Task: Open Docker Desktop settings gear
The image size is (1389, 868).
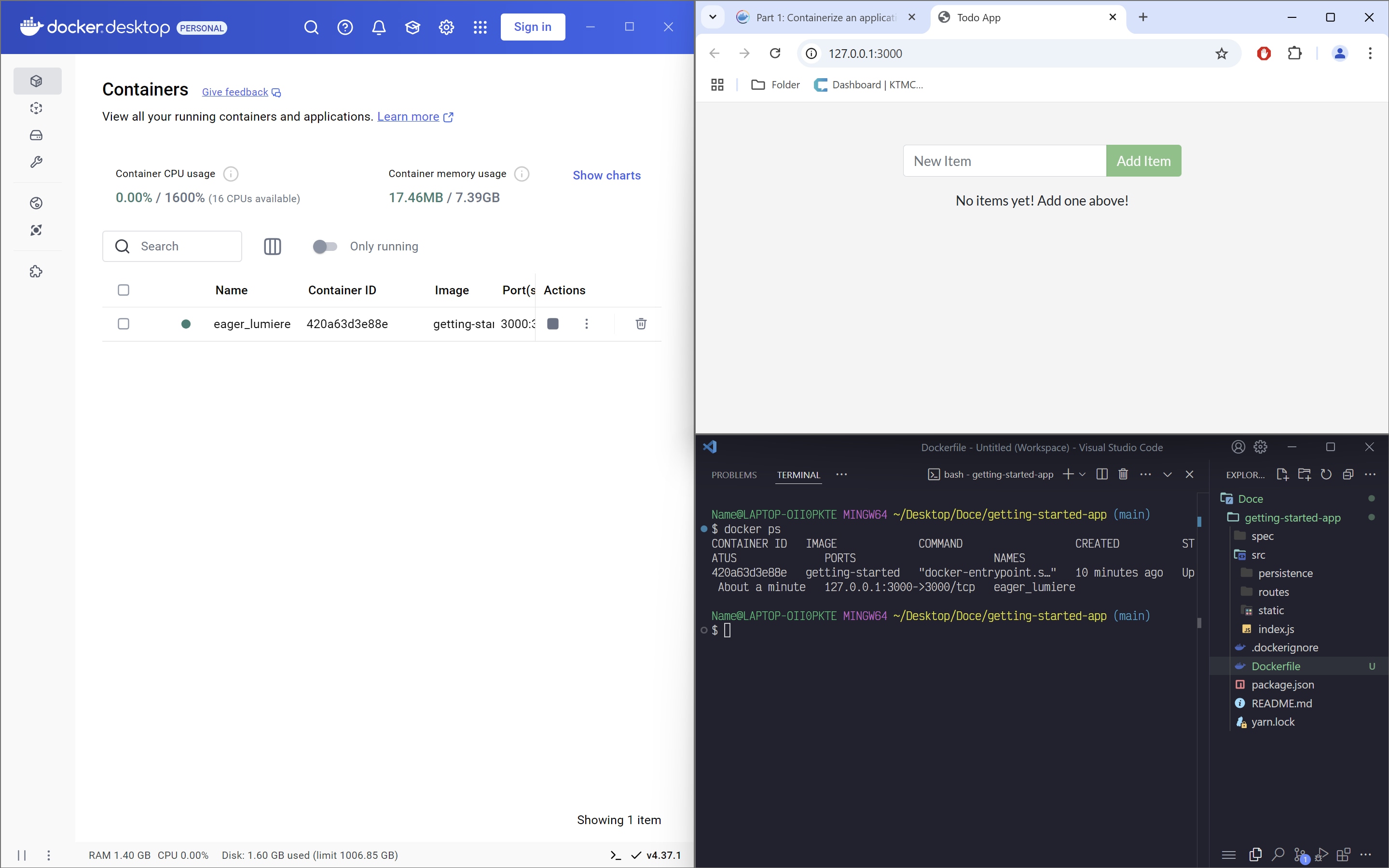Action: pos(447,27)
